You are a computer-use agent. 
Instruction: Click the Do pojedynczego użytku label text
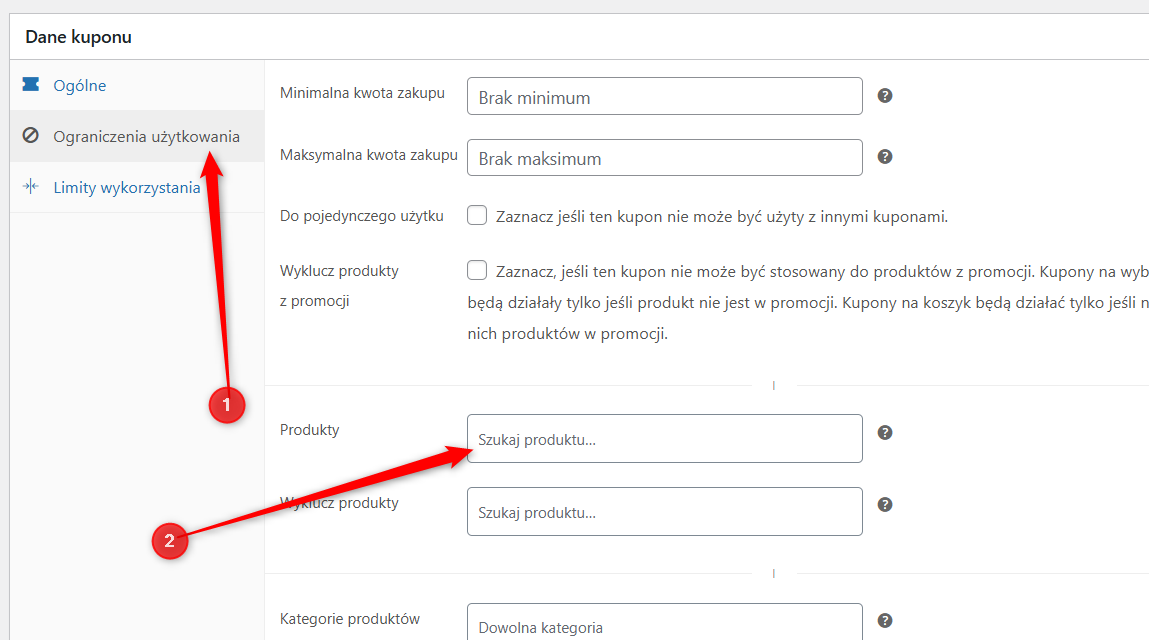click(x=362, y=216)
